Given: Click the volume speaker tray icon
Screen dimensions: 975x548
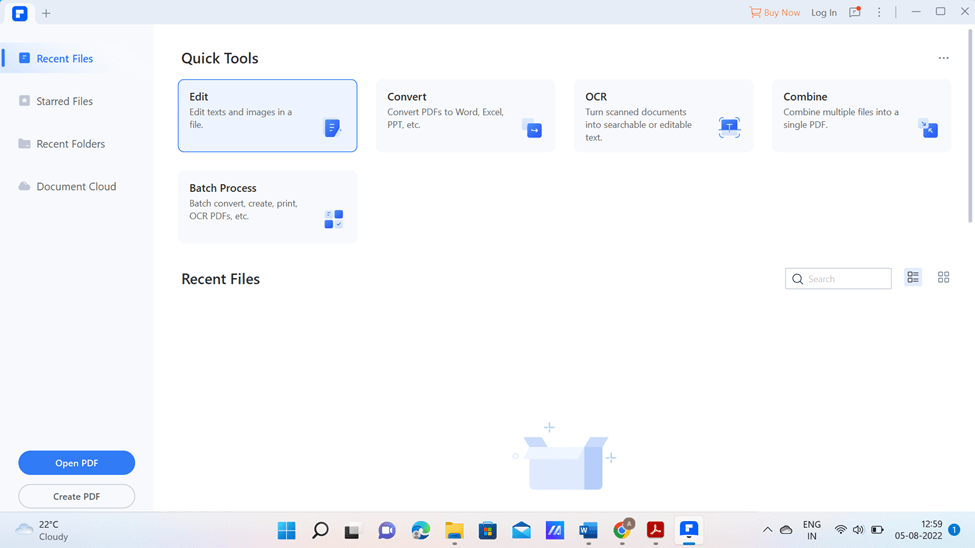Looking at the screenshot, I should pos(858,530).
